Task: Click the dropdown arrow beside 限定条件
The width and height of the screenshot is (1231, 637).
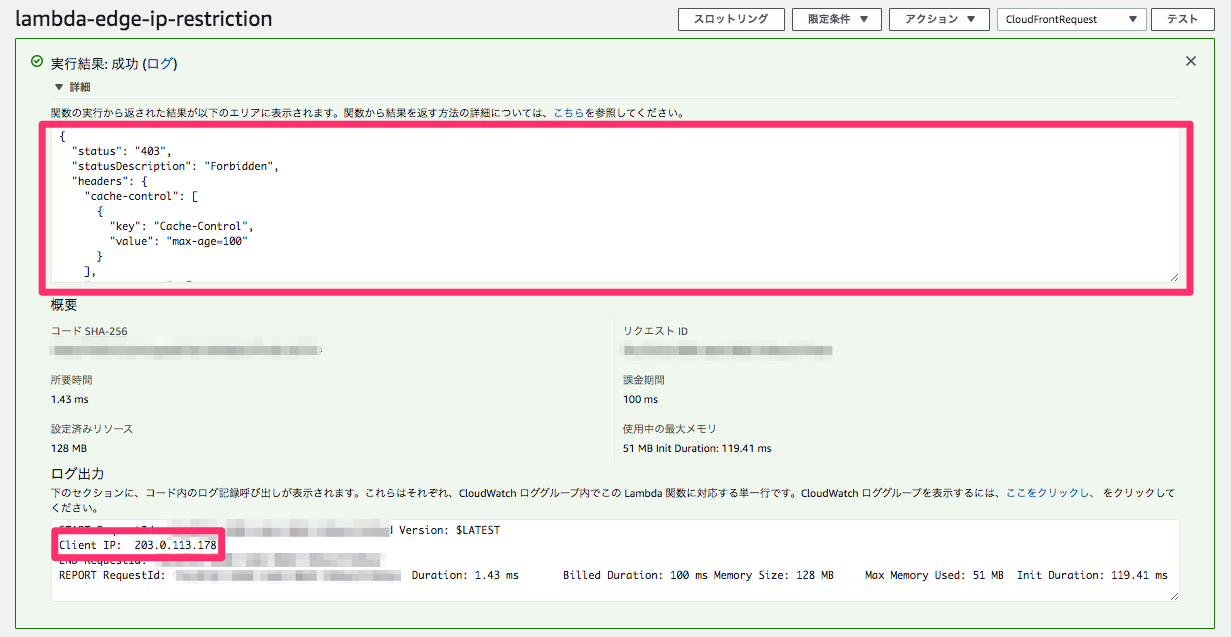Action: (x=863, y=19)
